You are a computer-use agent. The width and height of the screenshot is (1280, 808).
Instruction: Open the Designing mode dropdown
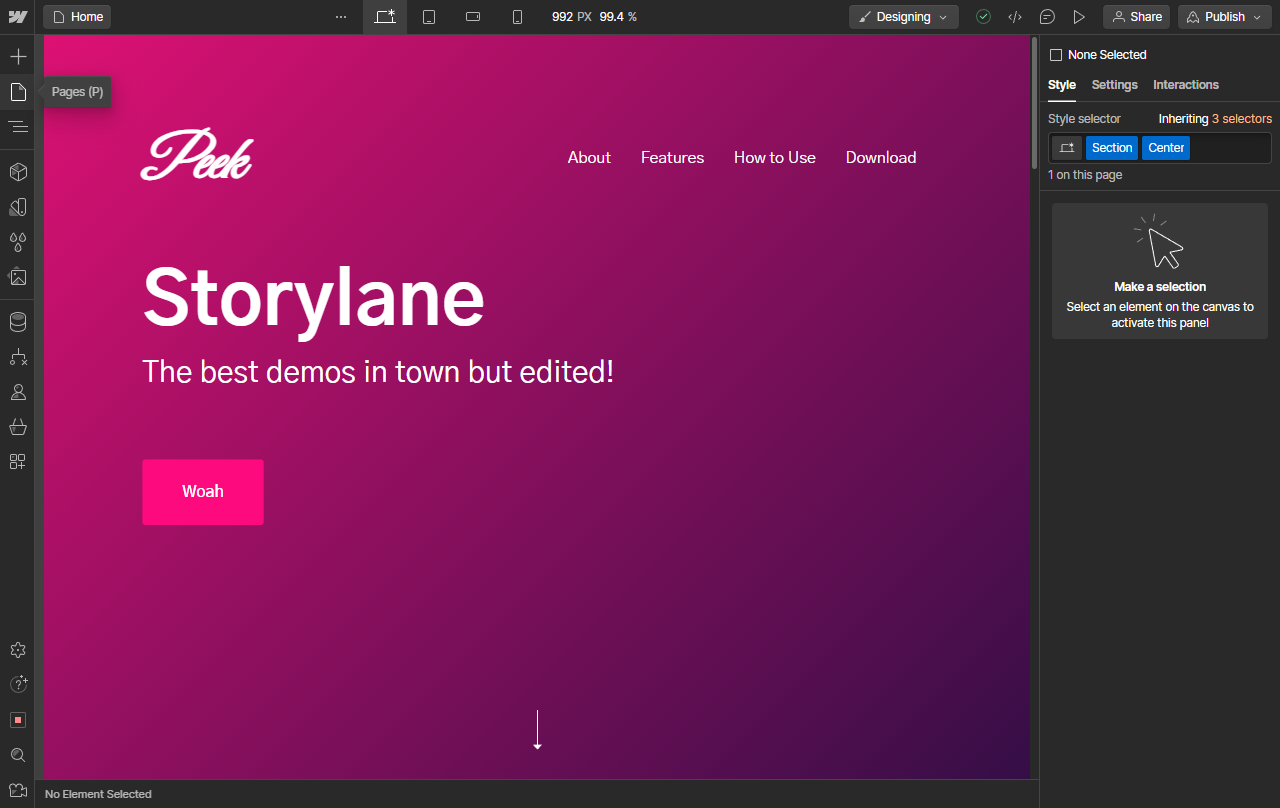click(904, 17)
